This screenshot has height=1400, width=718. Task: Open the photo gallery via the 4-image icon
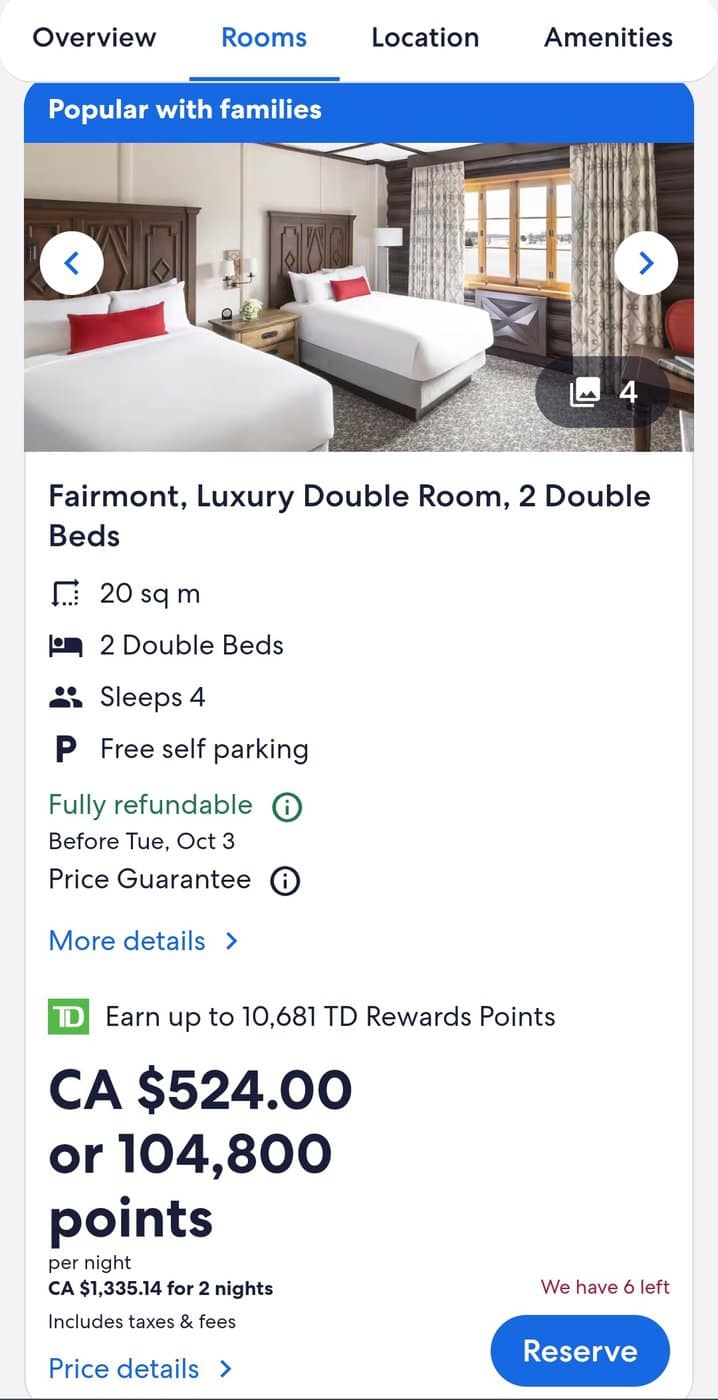[x=602, y=392]
